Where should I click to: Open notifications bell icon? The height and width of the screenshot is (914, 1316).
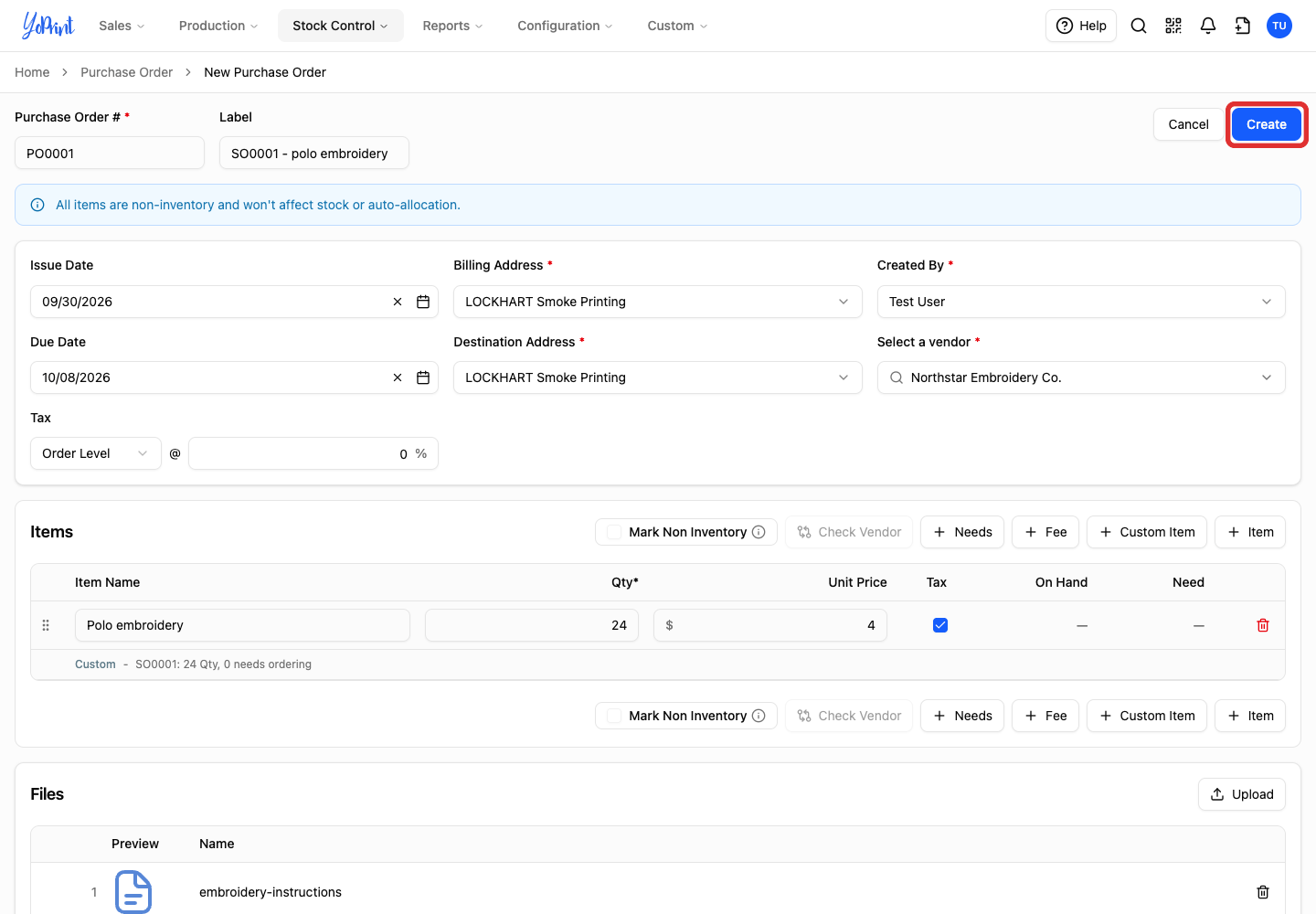[1208, 26]
